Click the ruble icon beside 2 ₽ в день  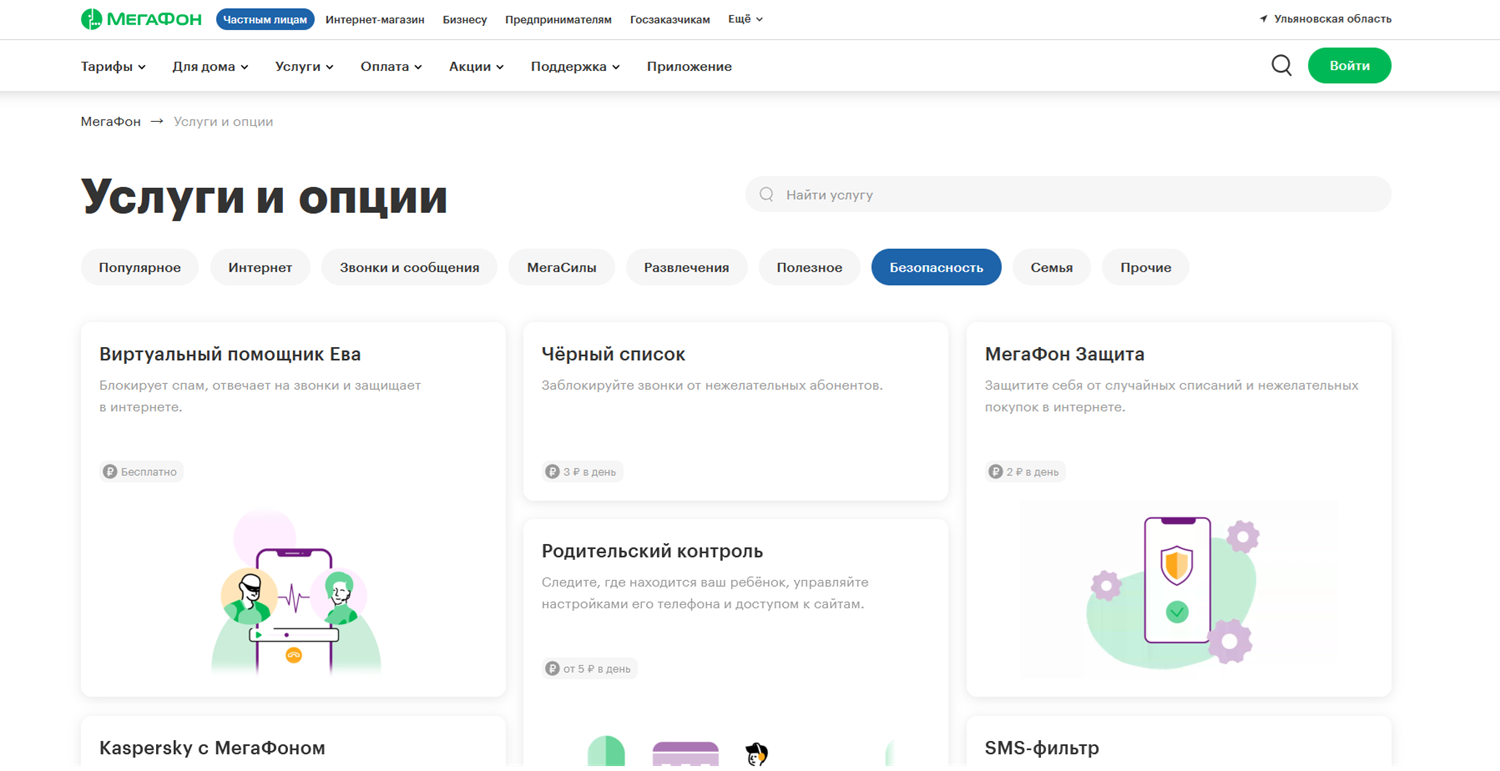coord(995,472)
